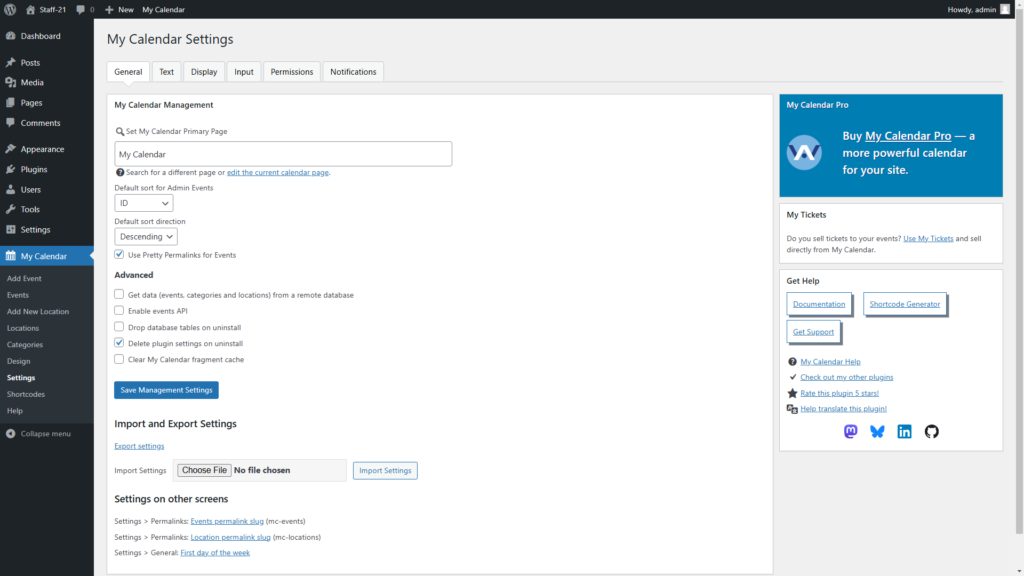Switch to the Permissions tab
Viewport: 1024px width, 576px height.
292,72
